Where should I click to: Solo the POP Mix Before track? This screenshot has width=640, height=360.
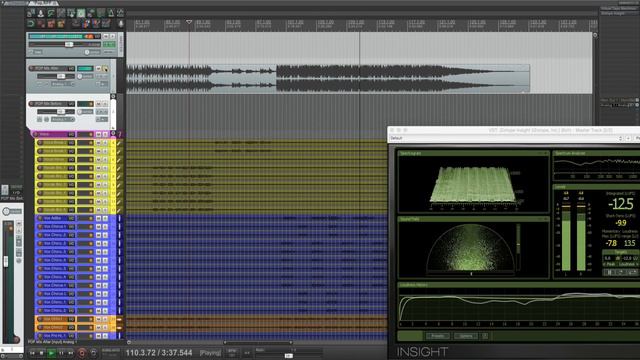tap(105, 104)
